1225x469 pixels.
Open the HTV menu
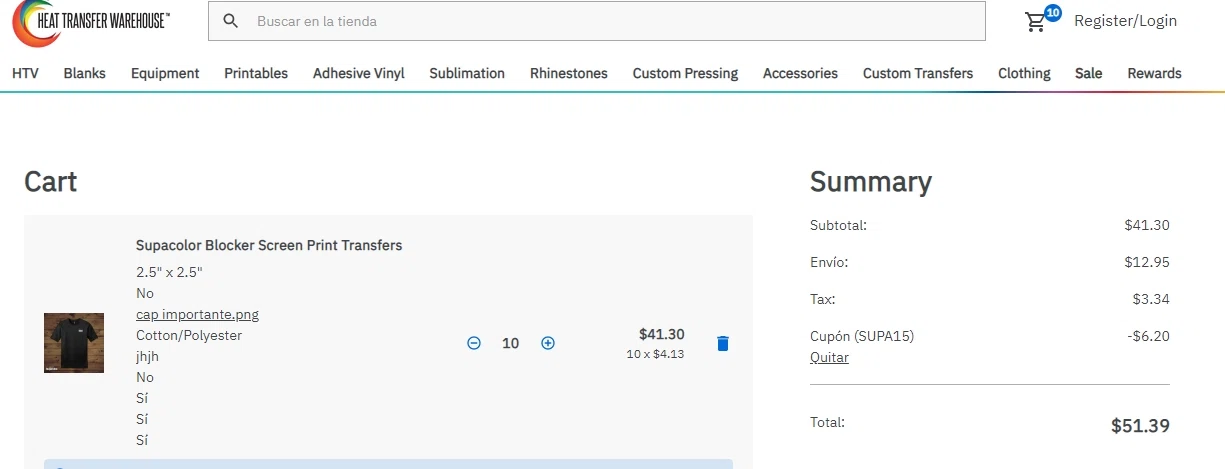tap(25, 73)
